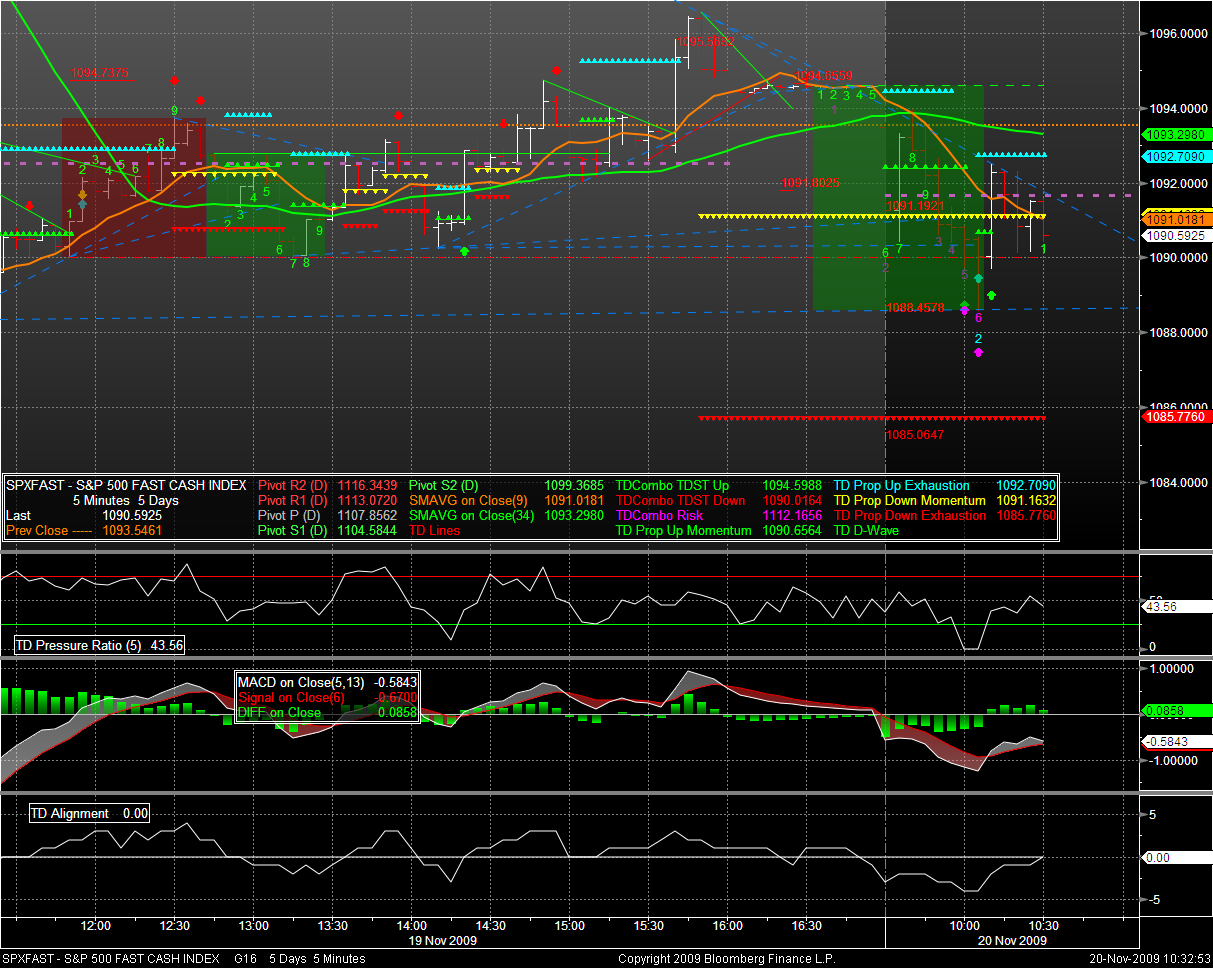Select the TD Alignment study label
Screen dimensions: 1213x968
click(x=88, y=814)
